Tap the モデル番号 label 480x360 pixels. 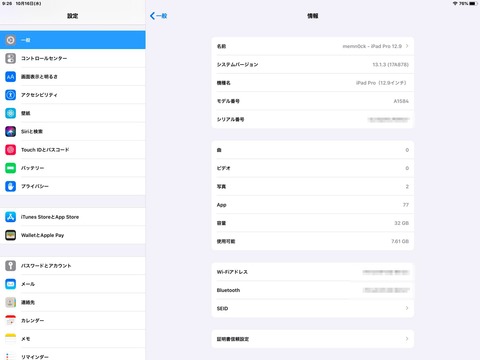[228, 101]
